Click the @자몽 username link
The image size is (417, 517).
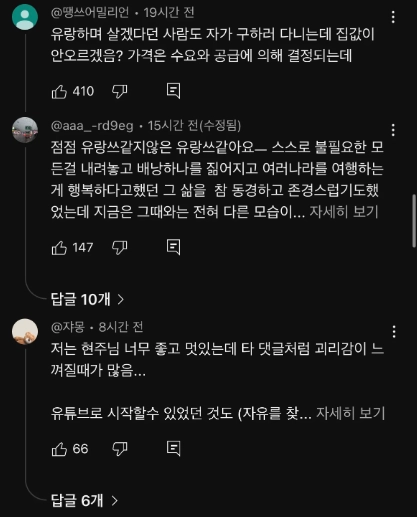pyautogui.click(x=68, y=327)
